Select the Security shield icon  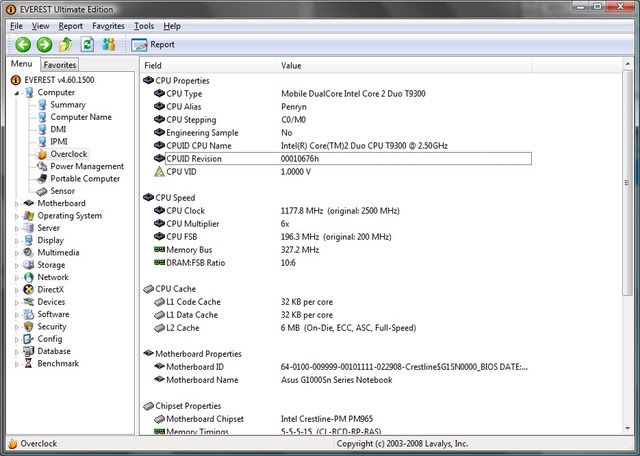click(29, 327)
